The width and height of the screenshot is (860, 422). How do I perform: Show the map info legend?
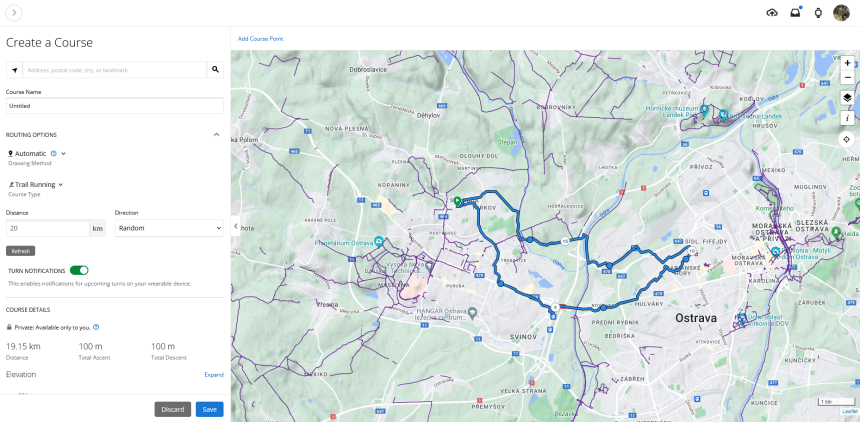pyautogui.click(x=847, y=117)
